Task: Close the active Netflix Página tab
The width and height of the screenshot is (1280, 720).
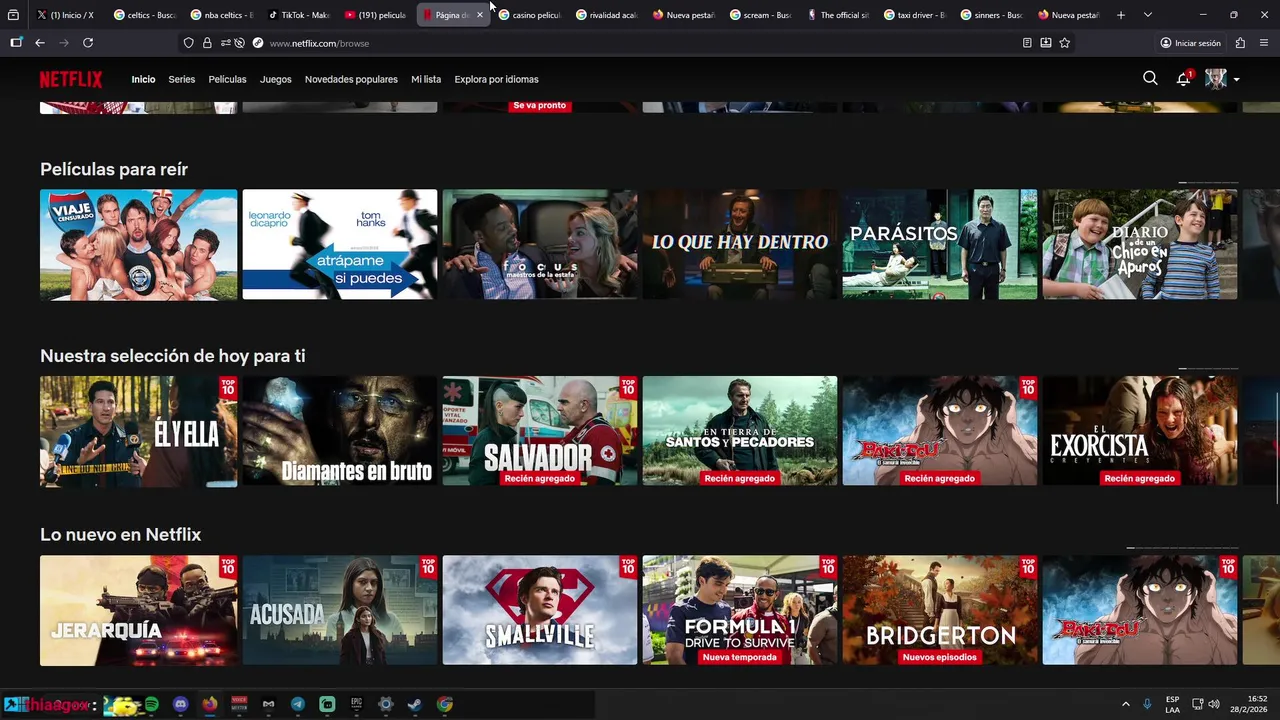Action: click(479, 15)
